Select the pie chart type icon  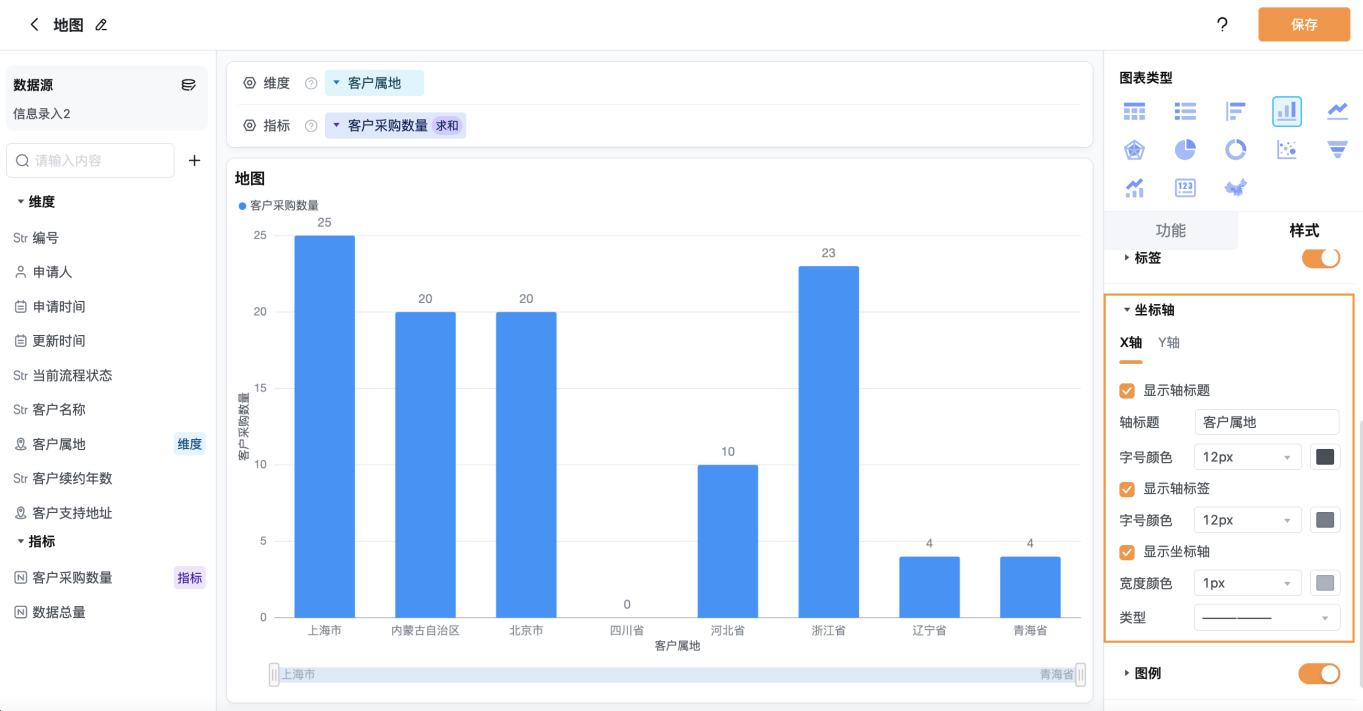point(1185,150)
